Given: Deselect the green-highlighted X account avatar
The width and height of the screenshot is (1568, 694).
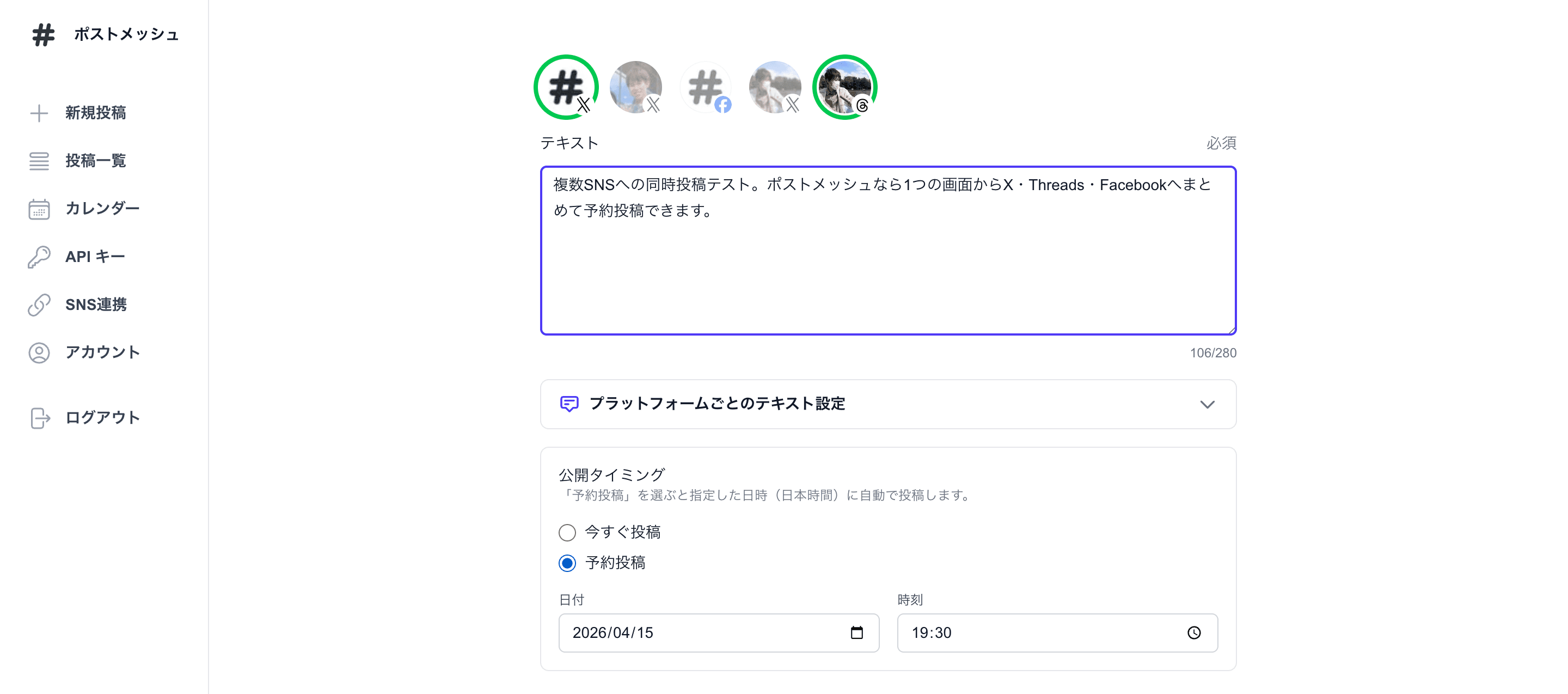Looking at the screenshot, I should point(566,87).
